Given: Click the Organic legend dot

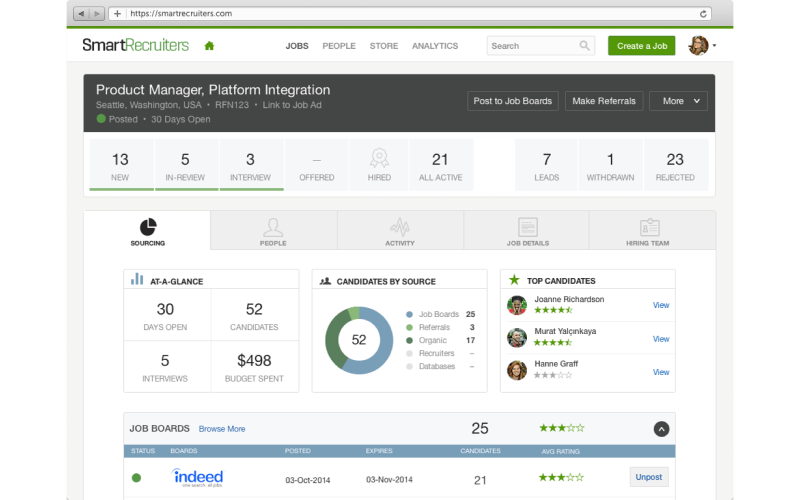Looking at the screenshot, I should click(409, 340).
